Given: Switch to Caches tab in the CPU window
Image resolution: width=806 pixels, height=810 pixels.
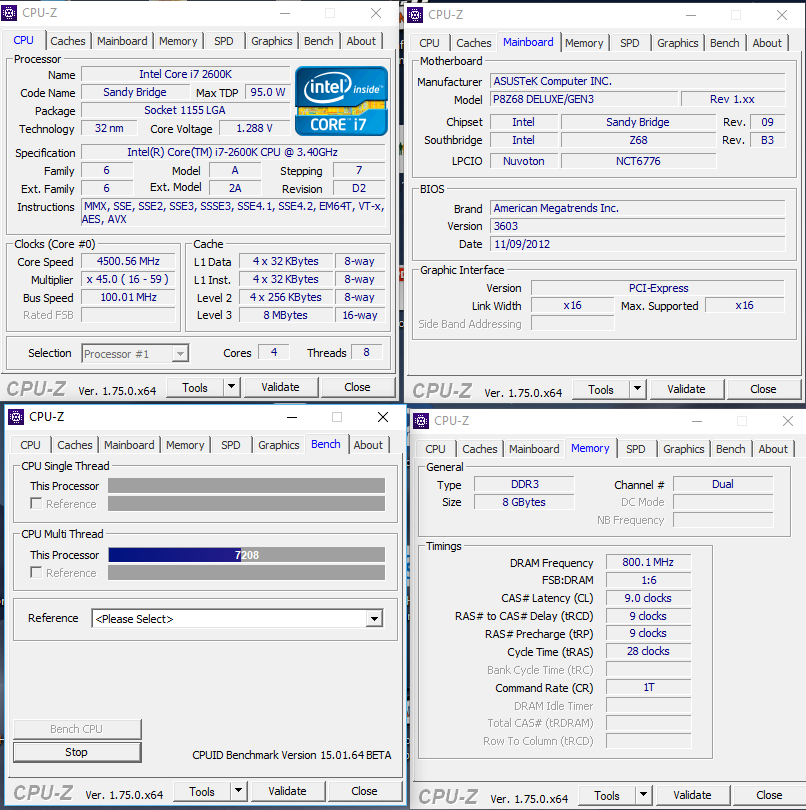Looking at the screenshot, I should [68, 41].
